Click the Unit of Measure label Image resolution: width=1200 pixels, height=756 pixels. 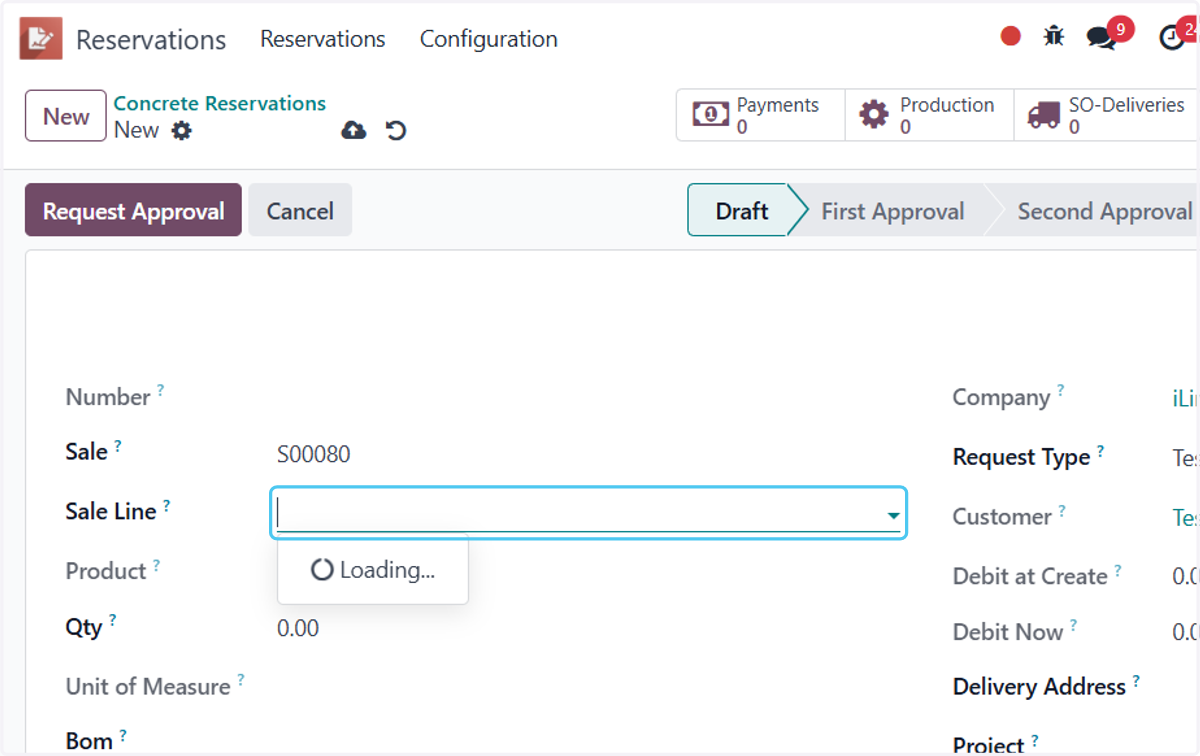point(148,687)
